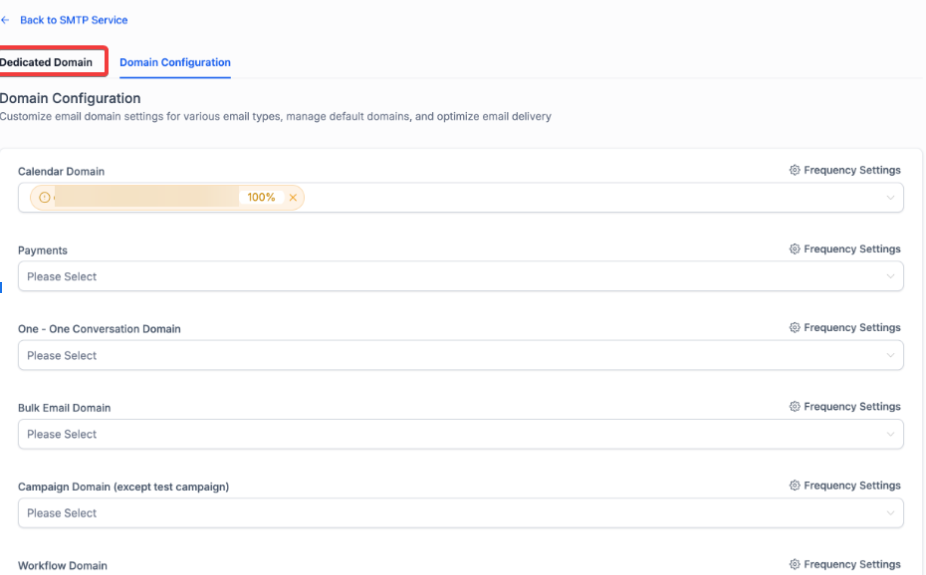
Task: Click gear icon for Campaign Domain frequency
Action: [x=794, y=486]
